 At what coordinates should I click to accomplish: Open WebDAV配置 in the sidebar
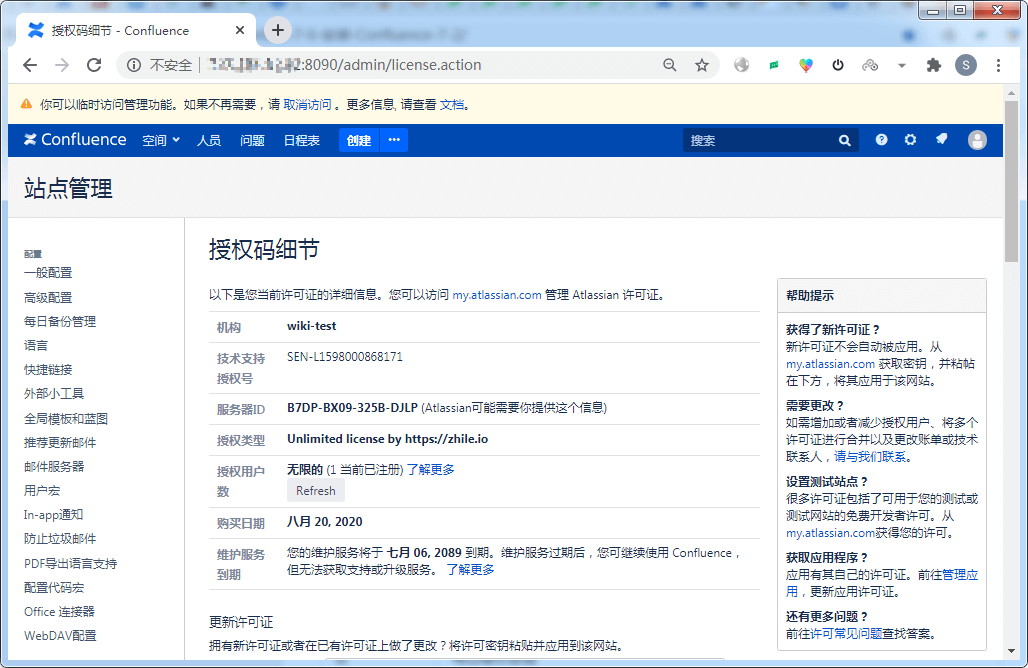click(60, 635)
